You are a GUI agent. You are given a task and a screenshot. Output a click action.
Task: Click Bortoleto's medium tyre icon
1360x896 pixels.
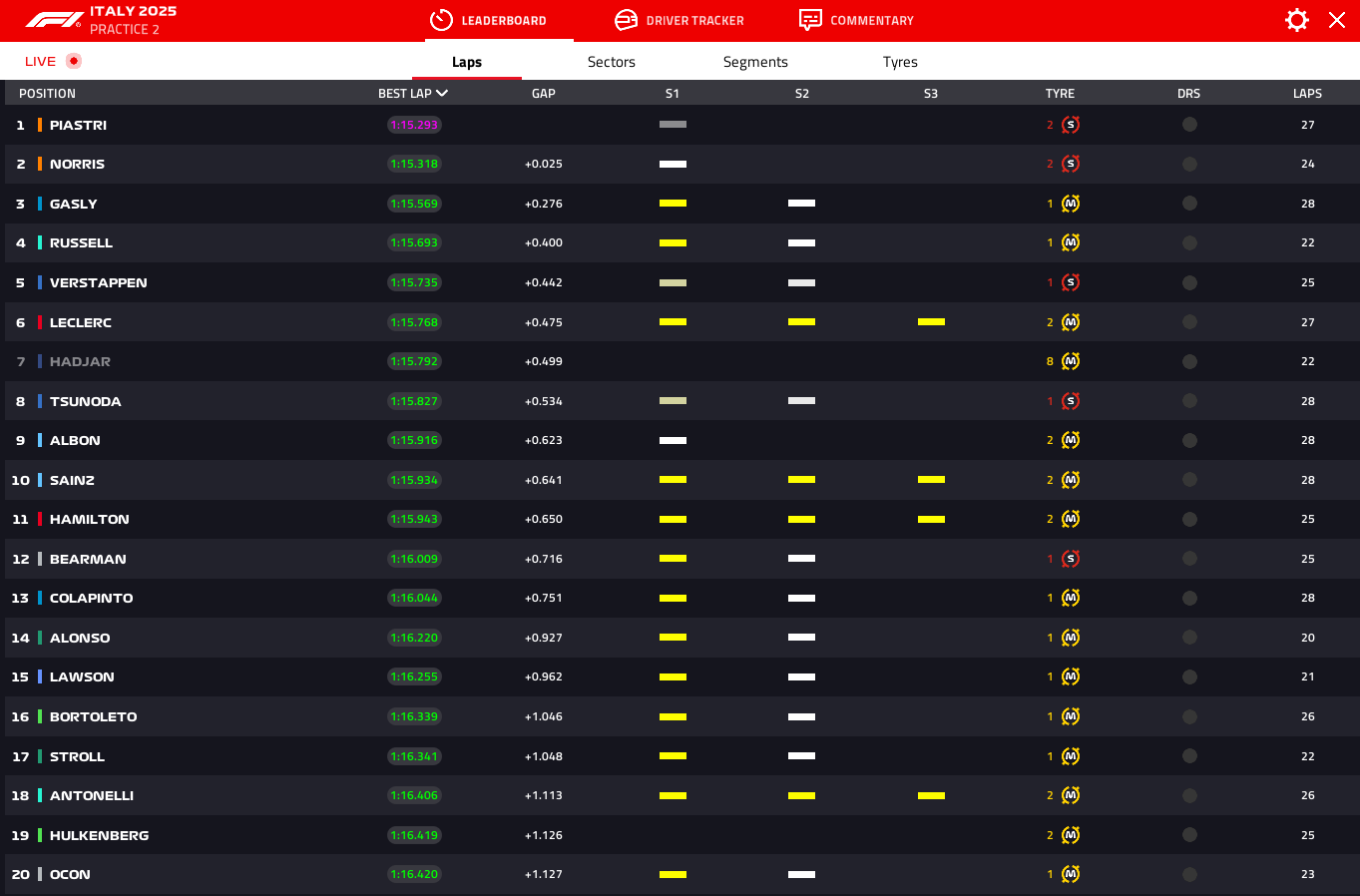coord(1071,716)
